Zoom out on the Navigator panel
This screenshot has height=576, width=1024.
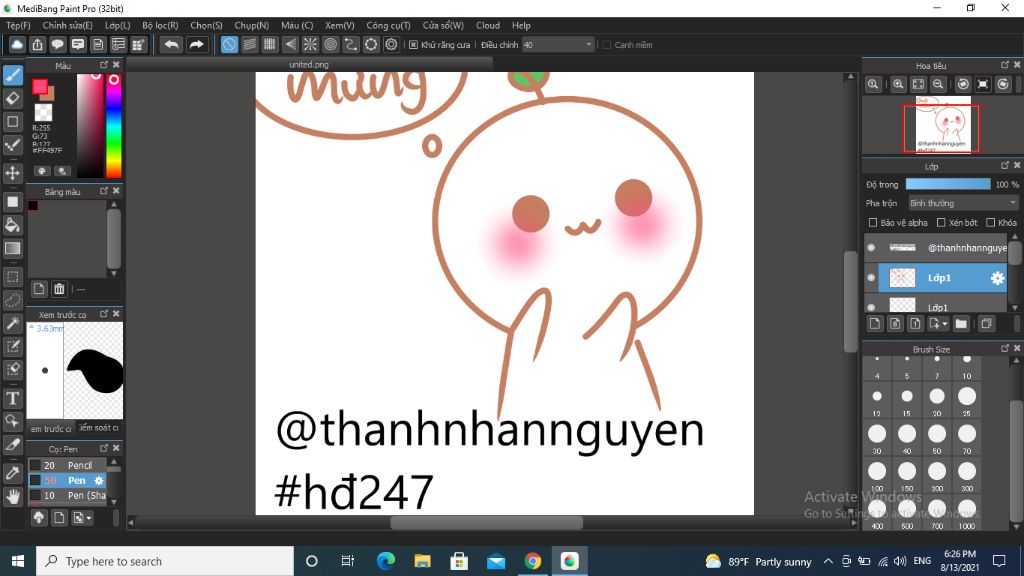coord(938,84)
